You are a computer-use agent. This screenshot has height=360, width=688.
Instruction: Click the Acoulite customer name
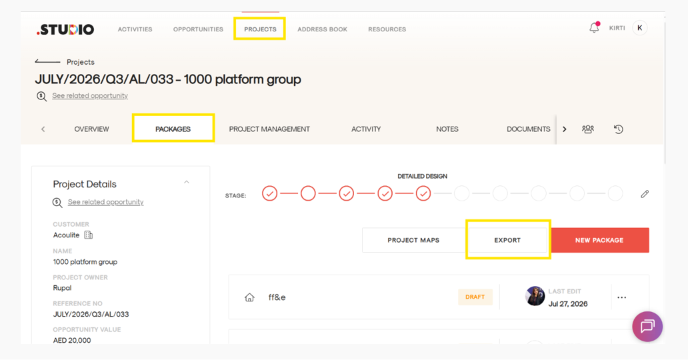point(66,235)
